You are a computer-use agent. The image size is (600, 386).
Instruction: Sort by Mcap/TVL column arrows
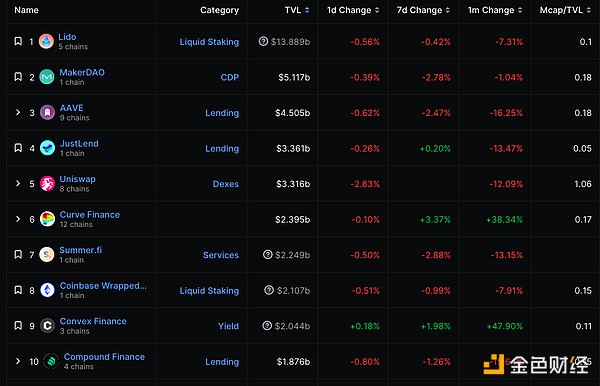point(589,10)
